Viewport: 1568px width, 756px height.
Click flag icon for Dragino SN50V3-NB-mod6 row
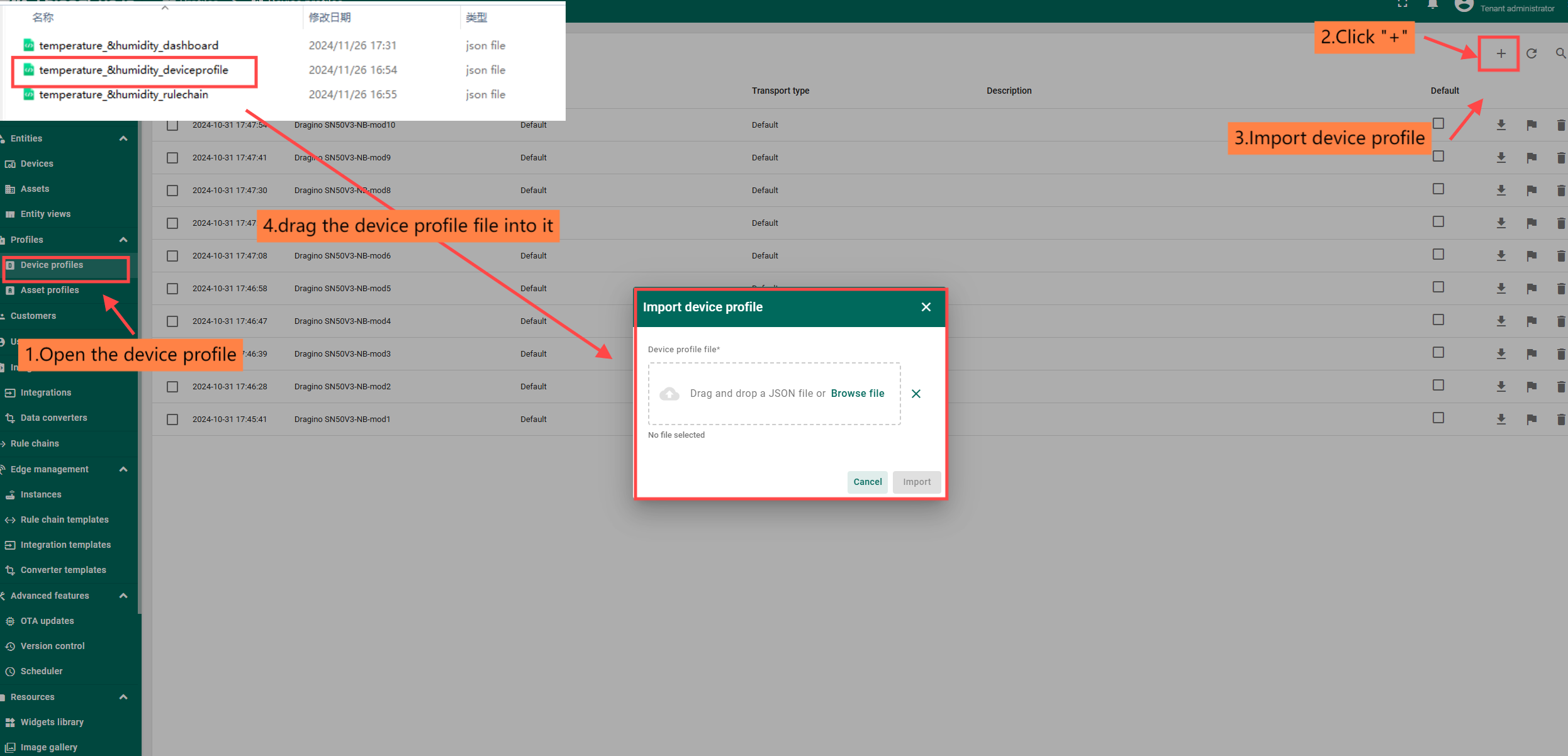(1532, 256)
